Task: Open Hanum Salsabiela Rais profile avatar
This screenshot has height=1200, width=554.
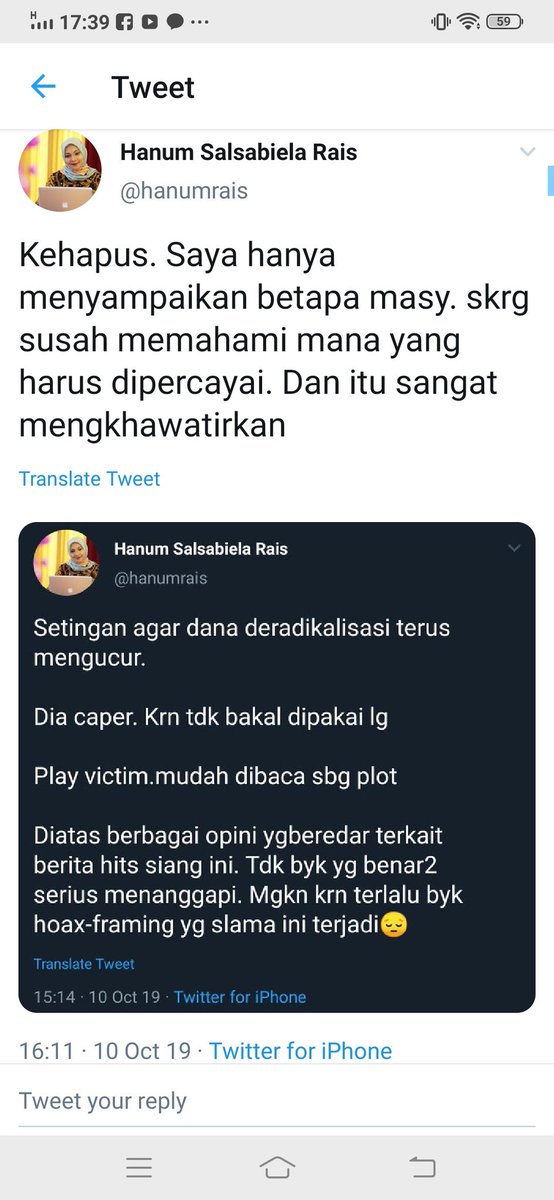Action: tap(60, 171)
